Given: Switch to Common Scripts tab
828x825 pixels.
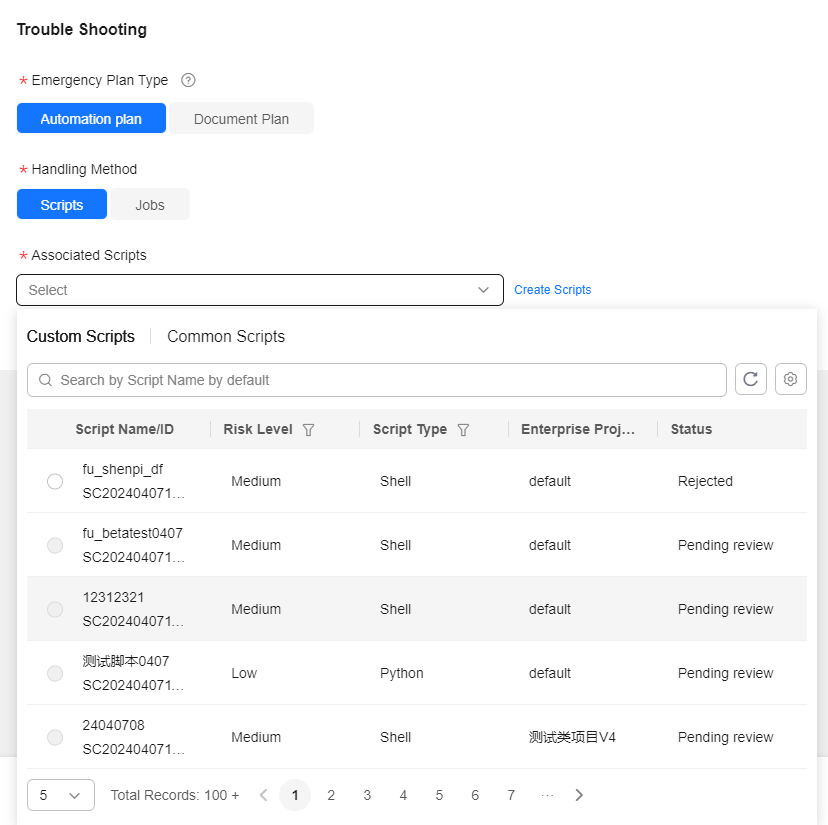Looking at the screenshot, I should [x=226, y=336].
